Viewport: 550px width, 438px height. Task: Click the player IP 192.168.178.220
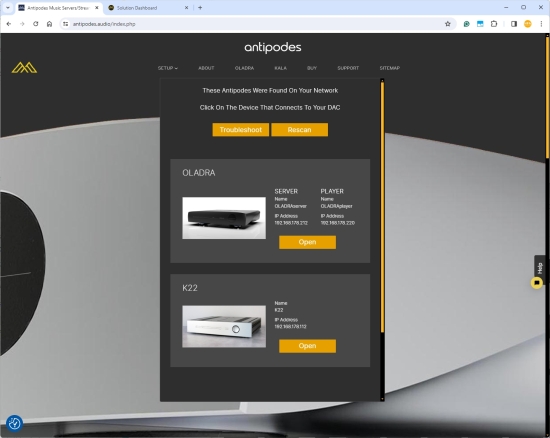pos(337,223)
